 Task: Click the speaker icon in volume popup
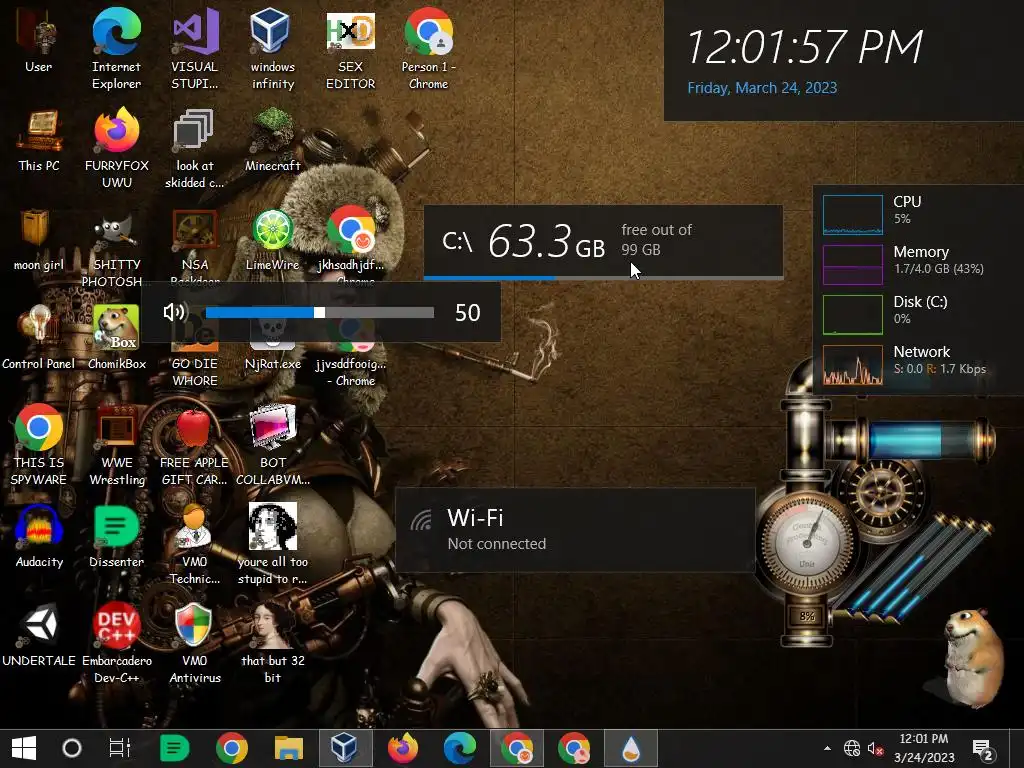click(x=175, y=312)
